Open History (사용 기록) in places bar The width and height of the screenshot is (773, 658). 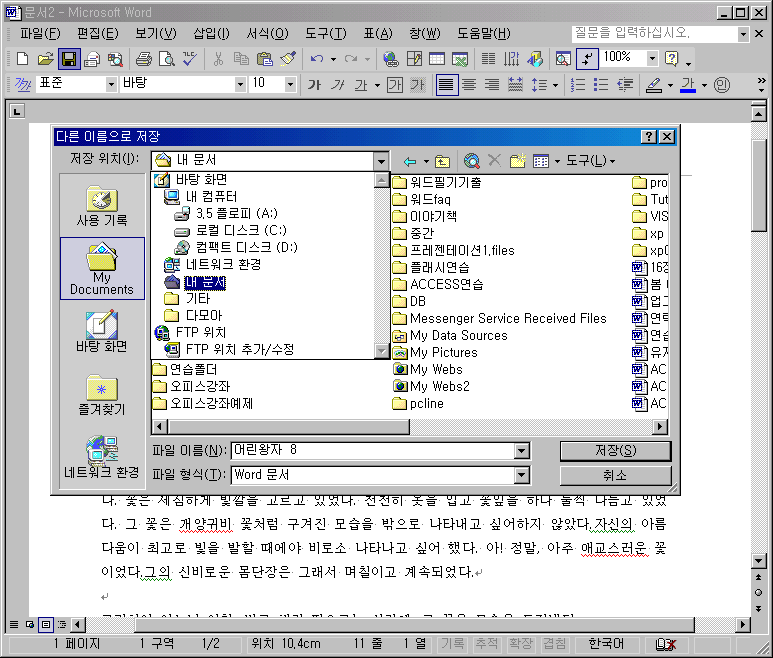[102, 206]
